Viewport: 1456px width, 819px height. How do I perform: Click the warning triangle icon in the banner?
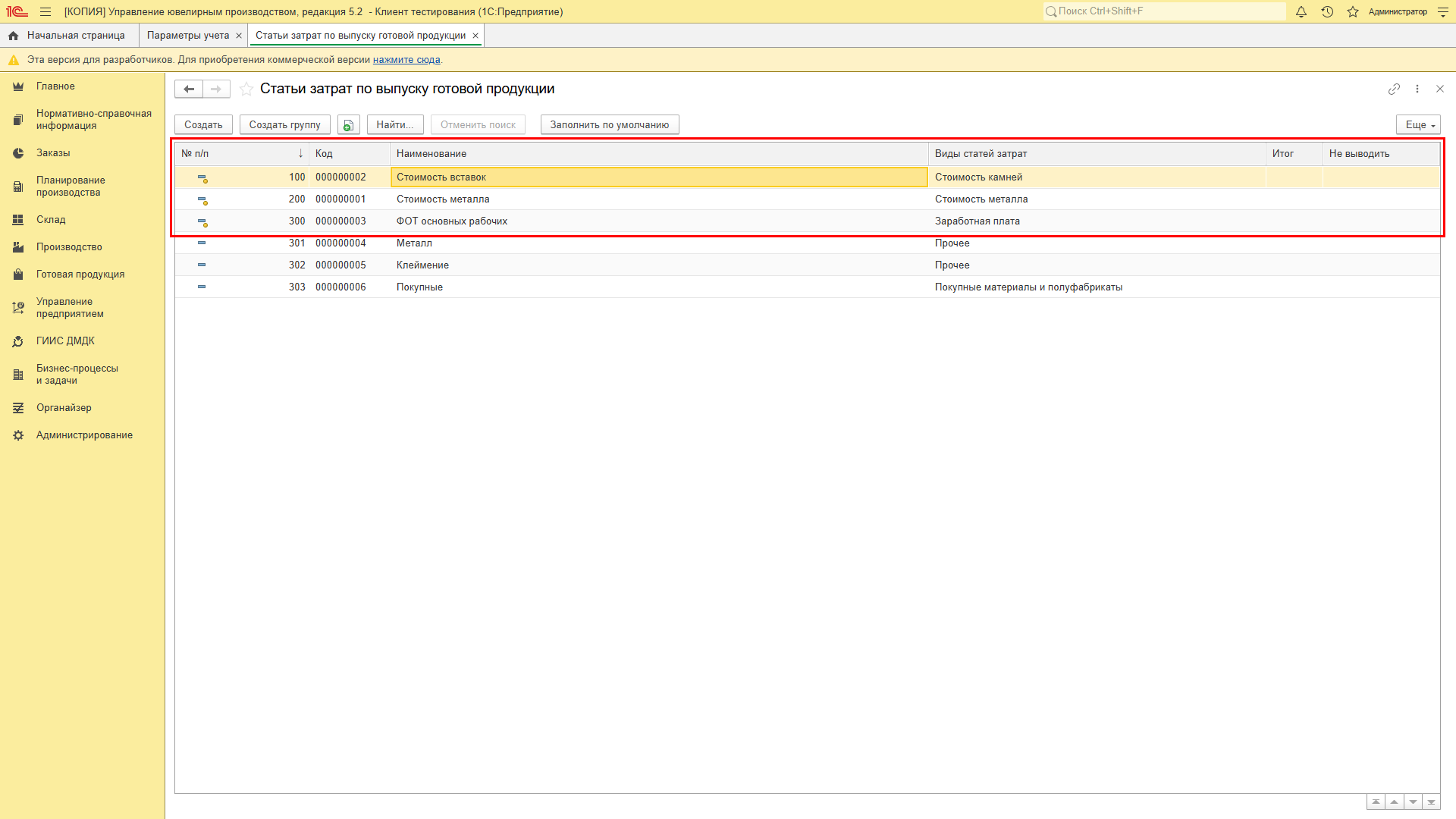14,60
